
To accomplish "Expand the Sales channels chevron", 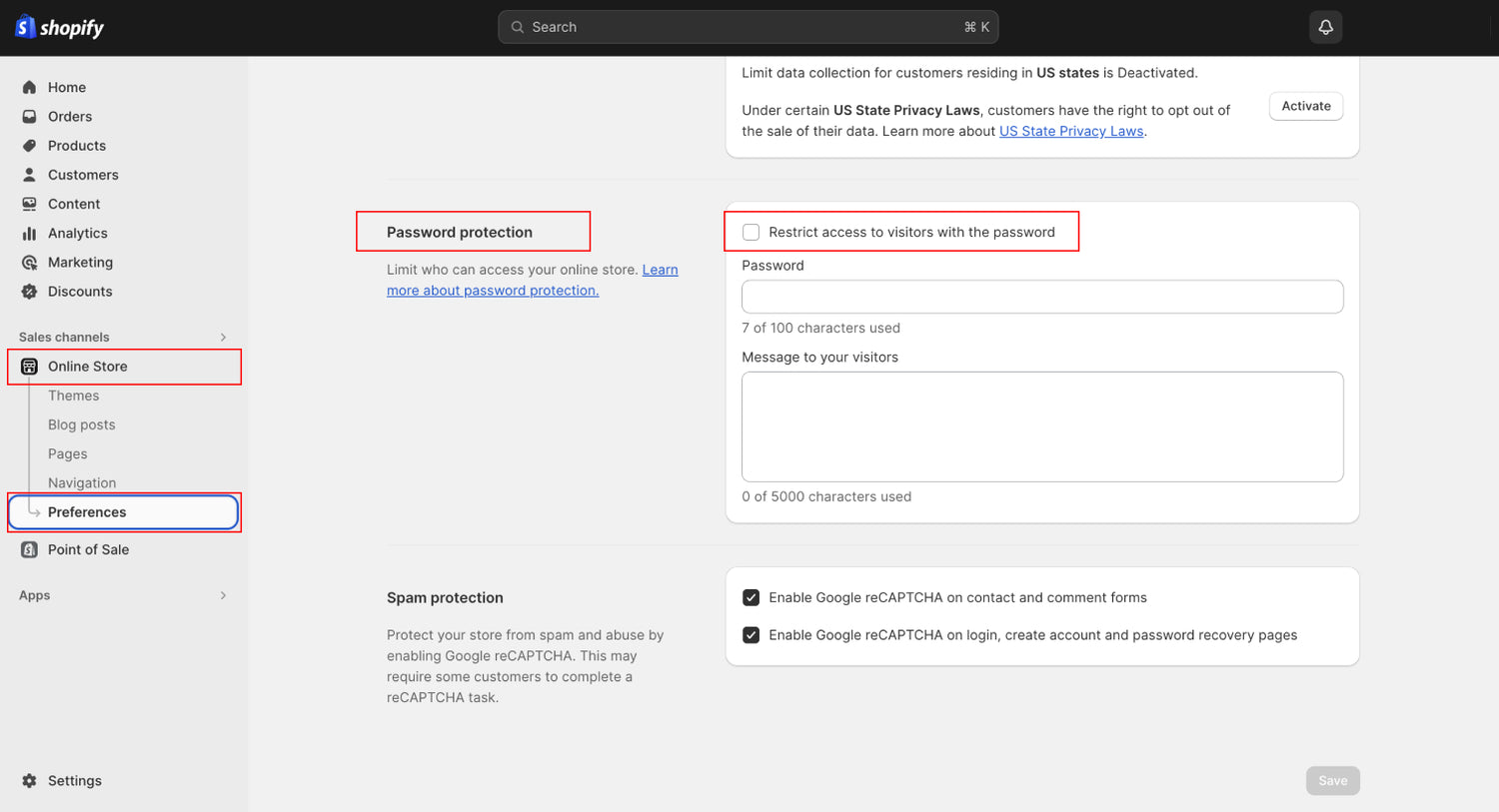I will [223, 338].
